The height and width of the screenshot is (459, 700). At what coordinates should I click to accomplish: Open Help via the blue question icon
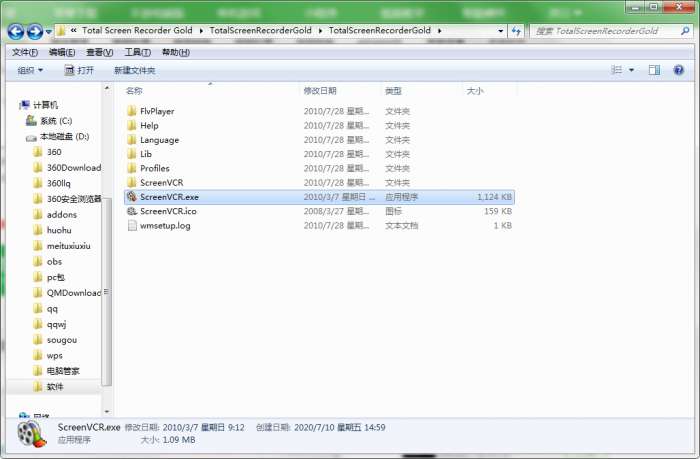[679, 70]
